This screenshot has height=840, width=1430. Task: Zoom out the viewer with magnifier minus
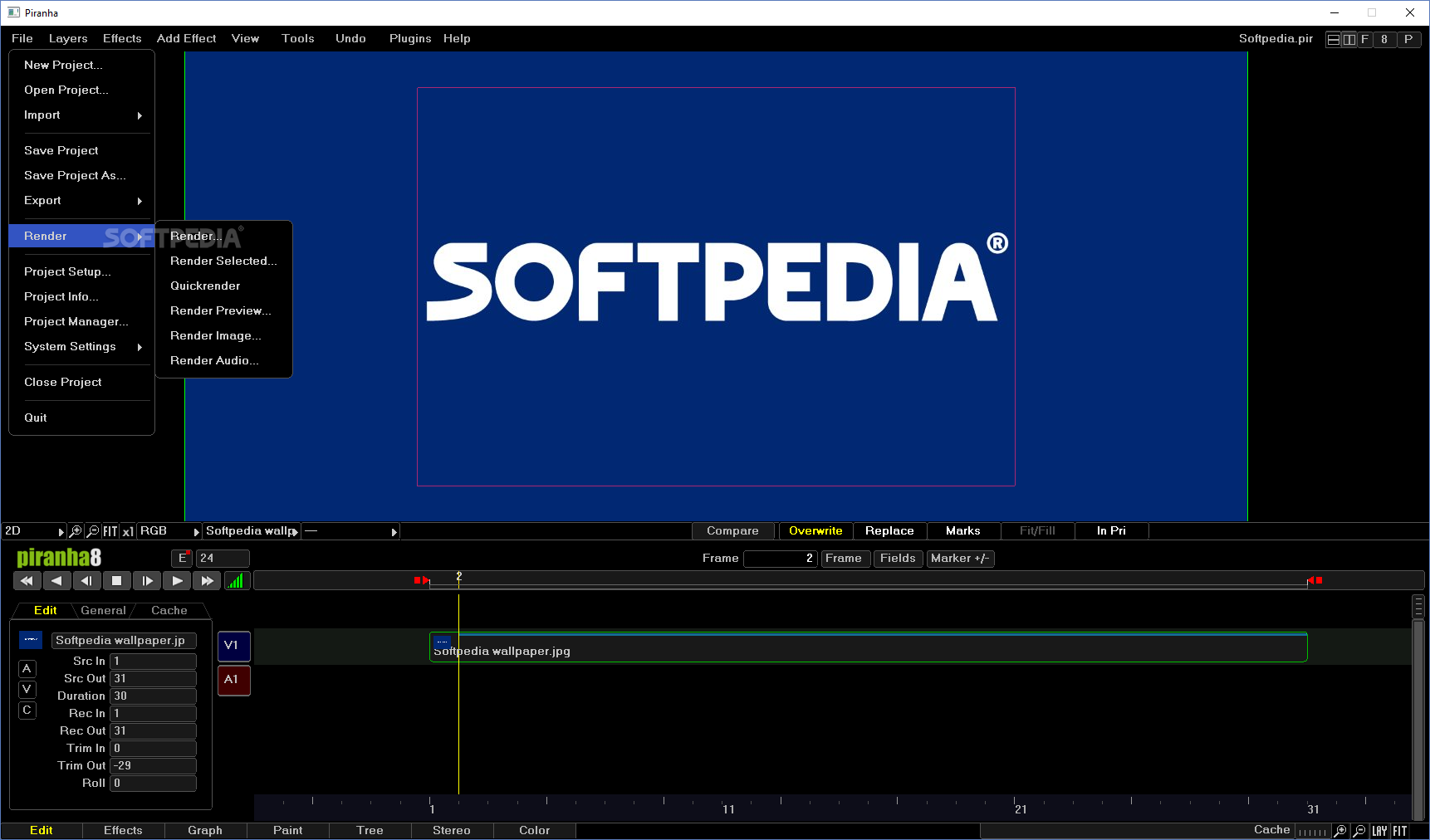coord(93,531)
